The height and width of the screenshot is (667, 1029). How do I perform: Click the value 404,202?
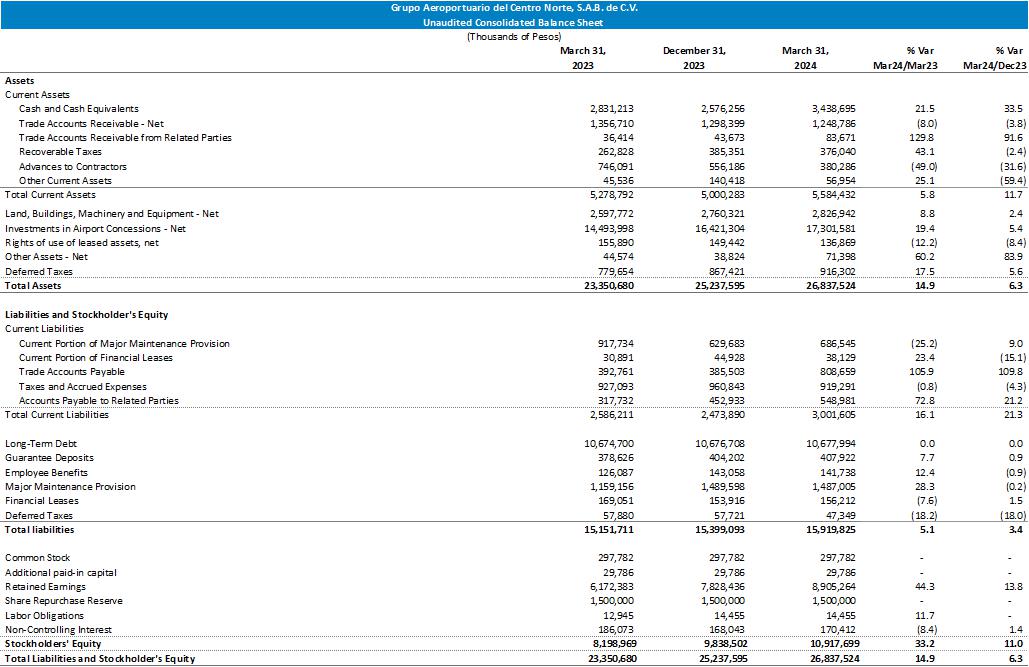[727, 458]
